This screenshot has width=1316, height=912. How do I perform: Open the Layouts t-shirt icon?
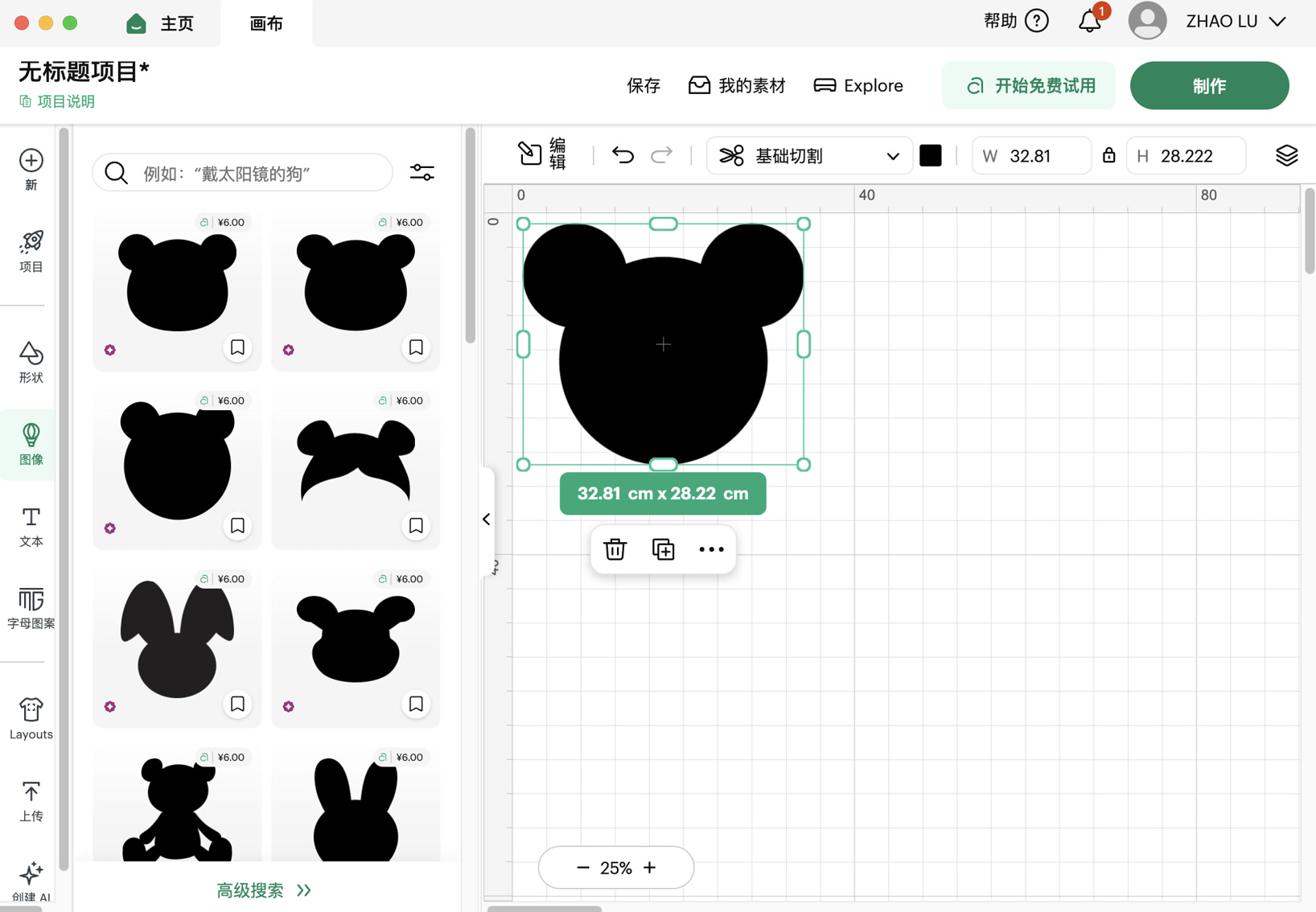pos(31,710)
